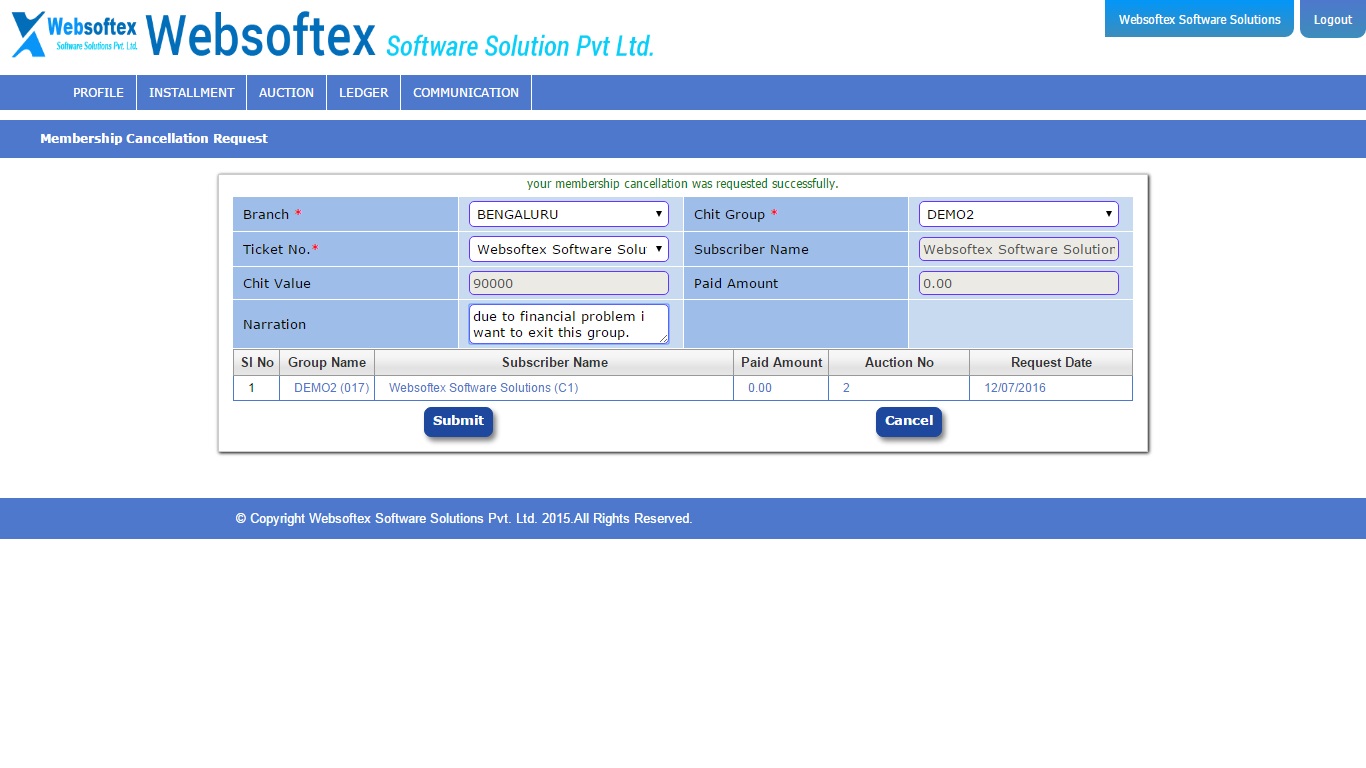Click the Auction No column header
The height and width of the screenshot is (768, 1366).
tap(899, 362)
